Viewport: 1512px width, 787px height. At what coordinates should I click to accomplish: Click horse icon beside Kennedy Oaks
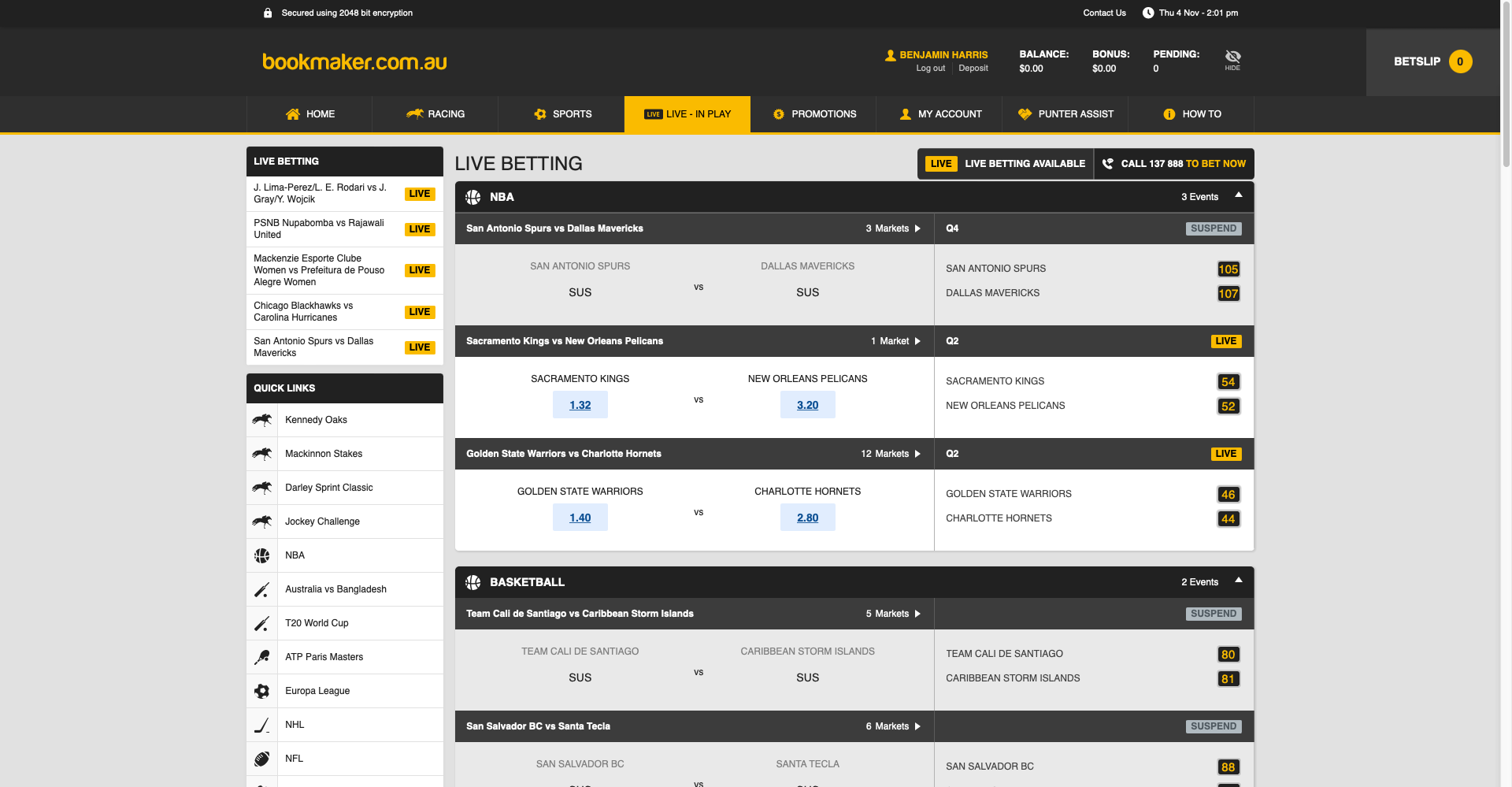(262, 420)
